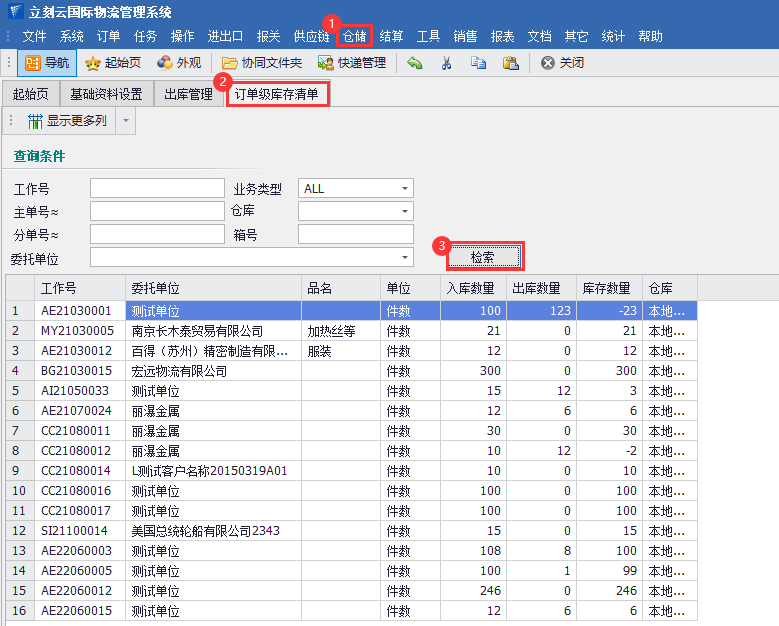The image size is (779, 626).
Task: Click the green undo arrow icon
Action: (x=415, y=63)
